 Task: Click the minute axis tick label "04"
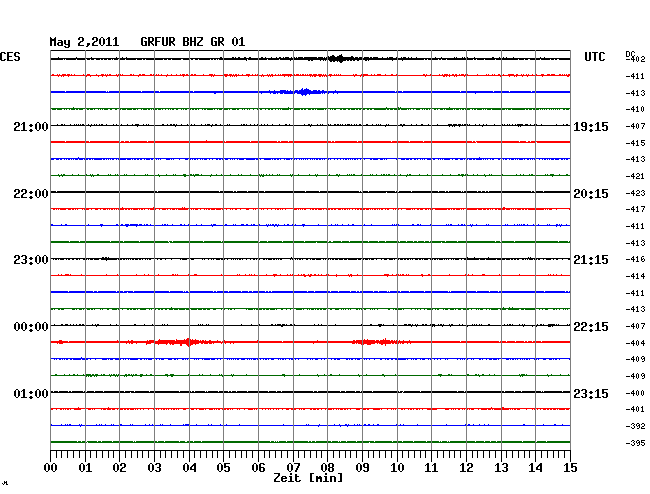(189, 467)
